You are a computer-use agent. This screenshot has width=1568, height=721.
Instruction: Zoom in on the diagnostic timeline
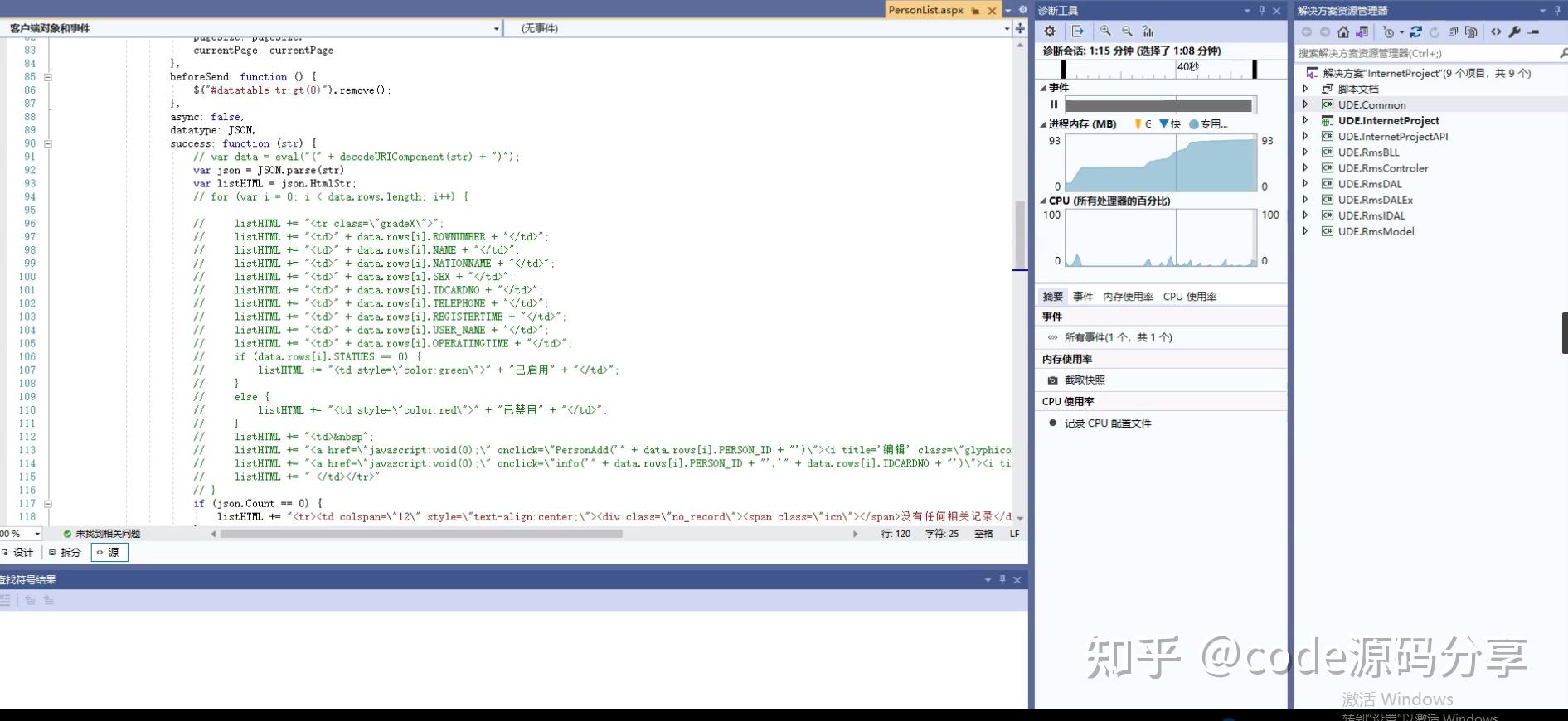pyautogui.click(x=1105, y=31)
